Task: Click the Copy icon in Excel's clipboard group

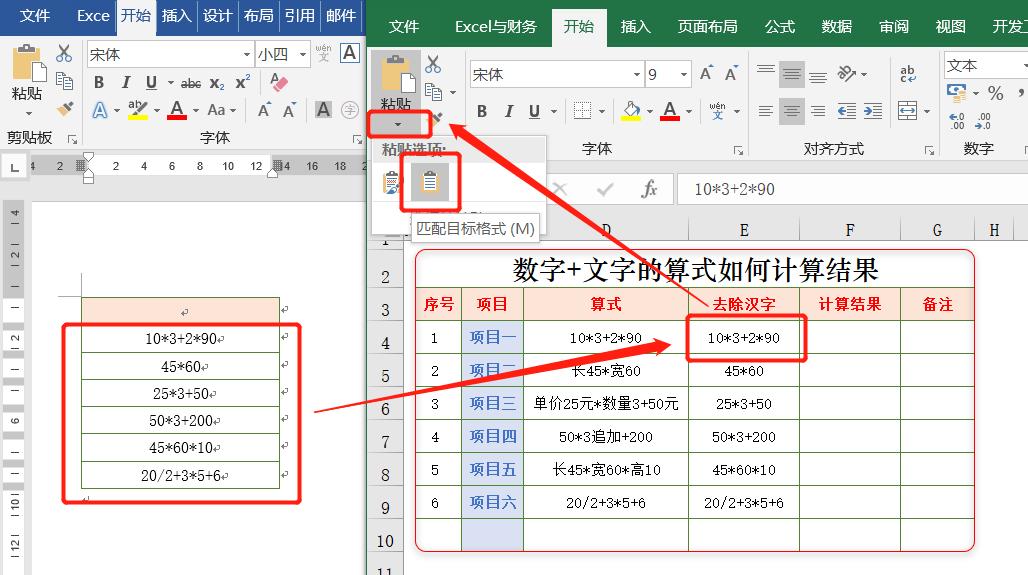Action: tap(433, 91)
